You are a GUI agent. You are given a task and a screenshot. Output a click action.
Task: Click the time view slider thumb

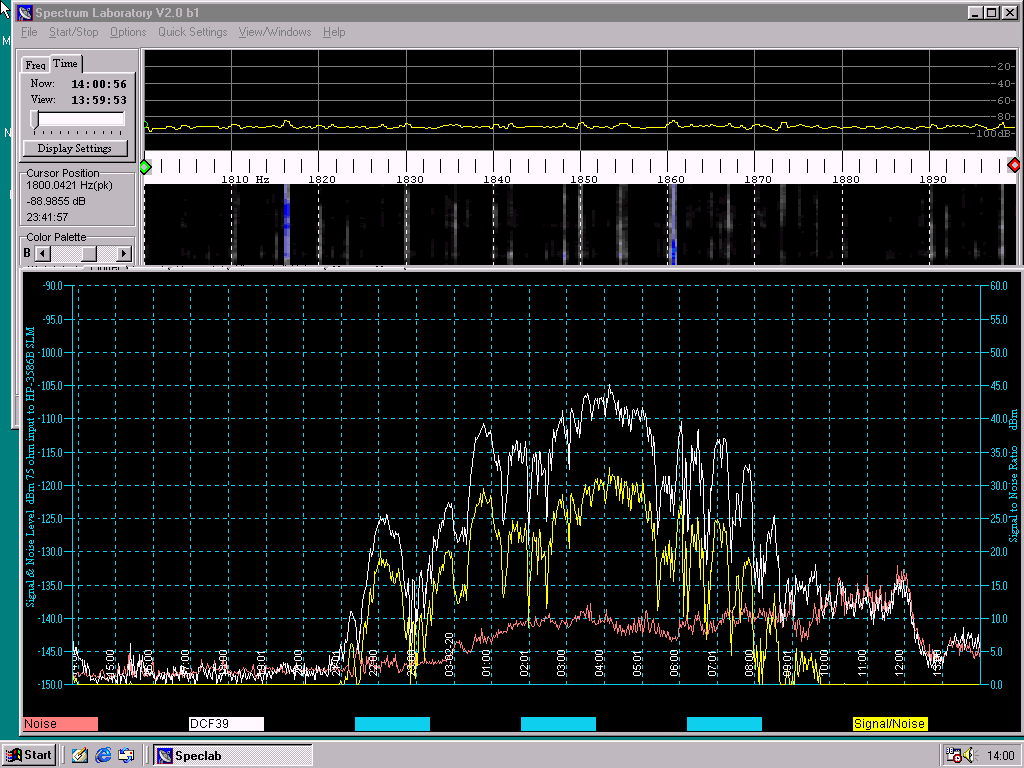[x=35, y=119]
